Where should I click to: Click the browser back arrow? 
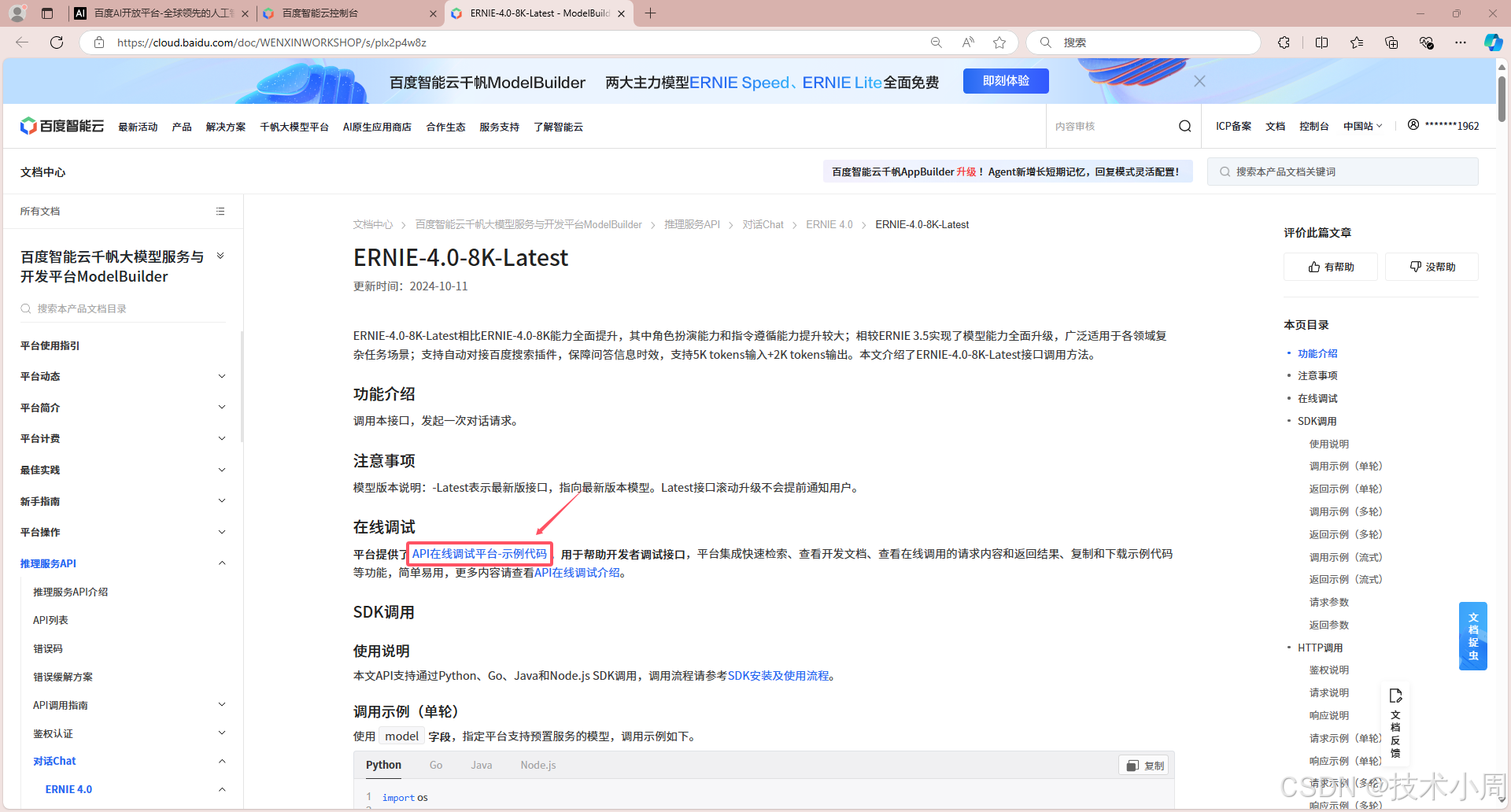click(22, 42)
